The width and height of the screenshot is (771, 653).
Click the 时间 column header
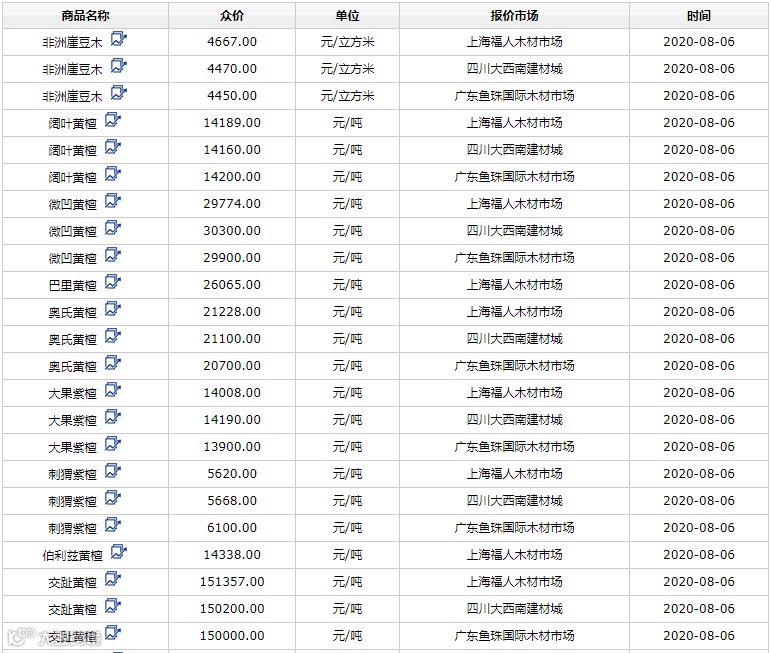[x=698, y=16]
